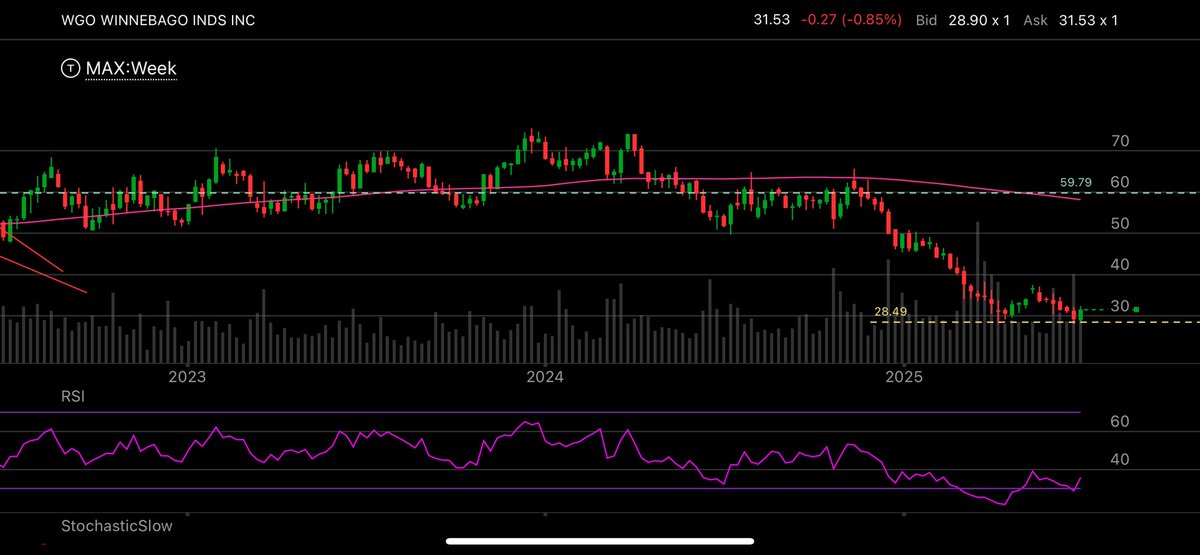The height and width of the screenshot is (555, 1200).
Task: Tap the 2024 date axis label
Action: [x=546, y=378]
